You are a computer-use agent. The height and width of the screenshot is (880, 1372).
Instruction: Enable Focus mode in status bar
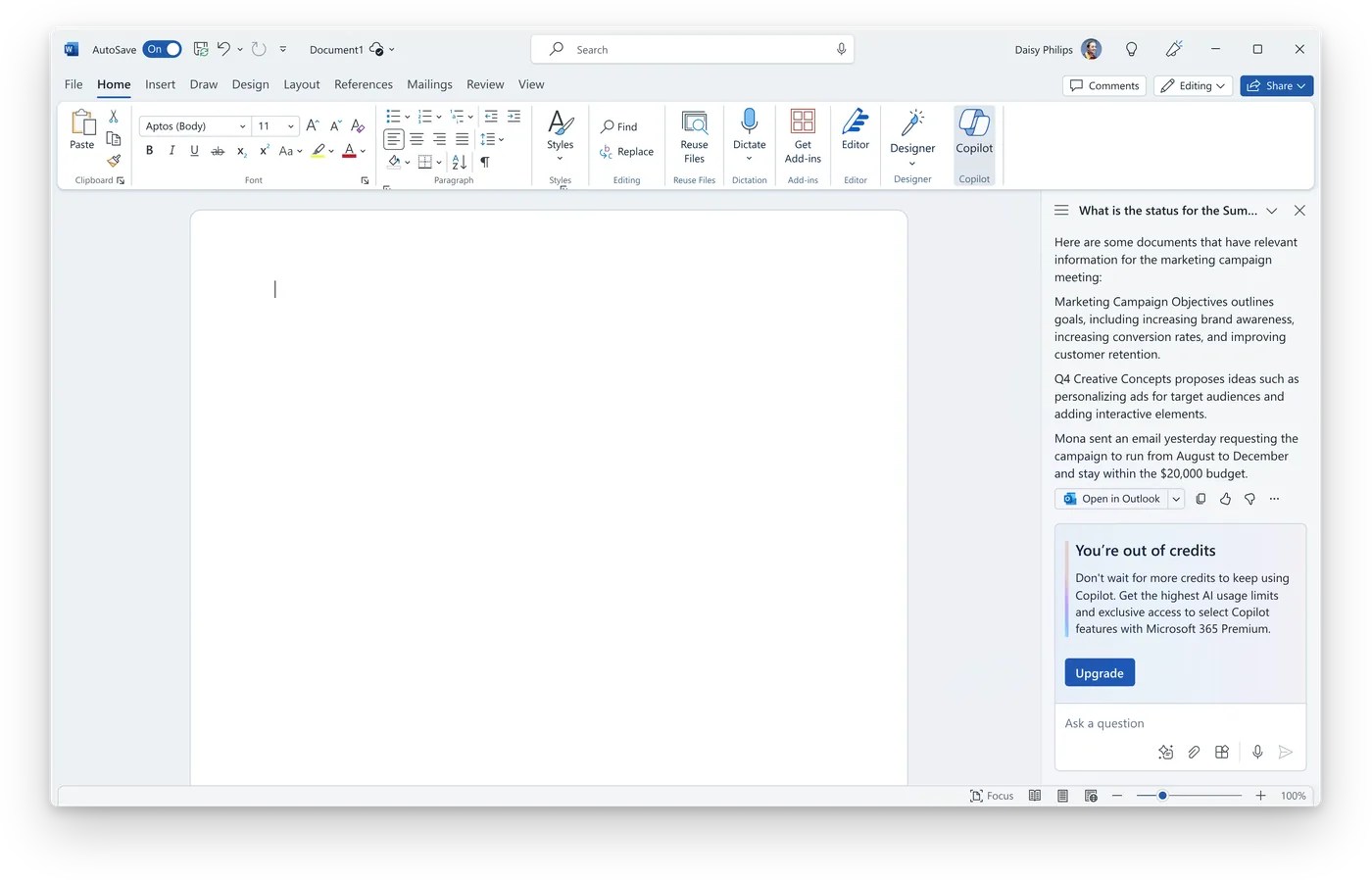pyautogui.click(x=992, y=796)
